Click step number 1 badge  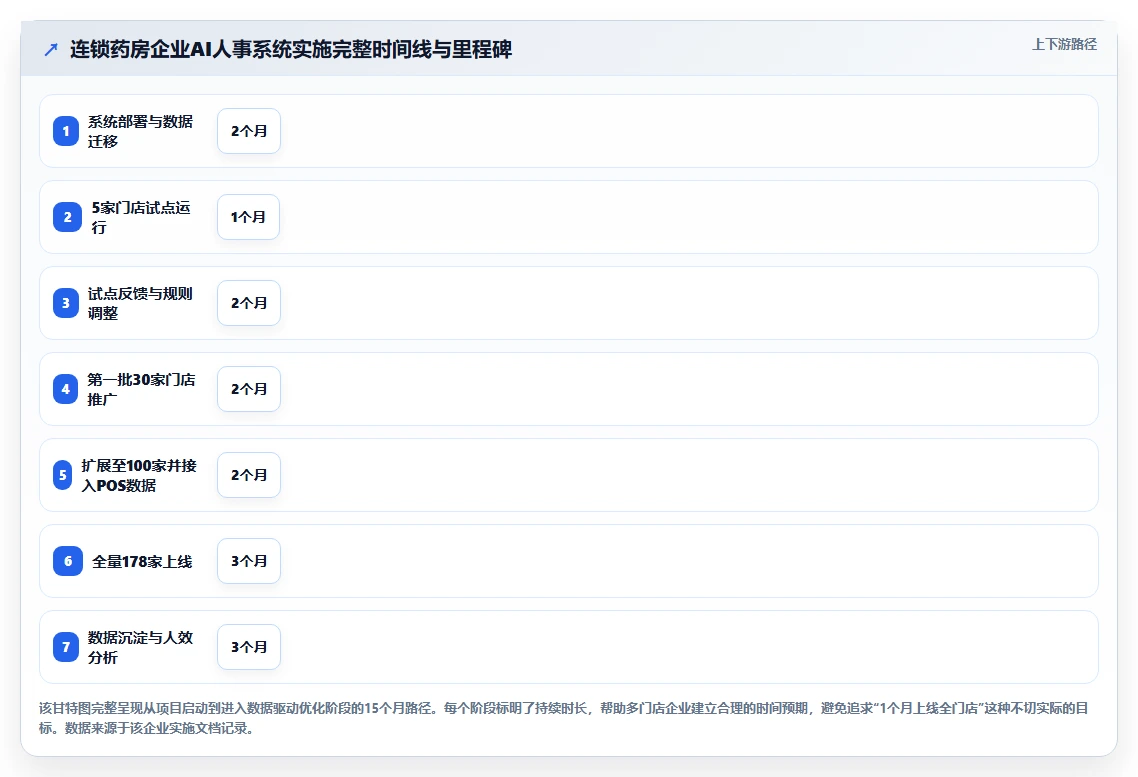pos(66,131)
